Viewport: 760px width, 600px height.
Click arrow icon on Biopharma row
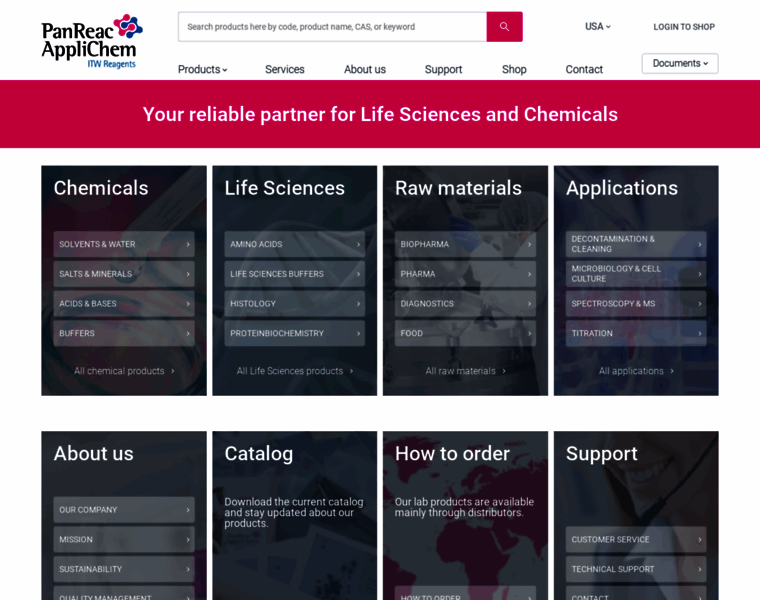pyautogui.click(x=529, y=244)
